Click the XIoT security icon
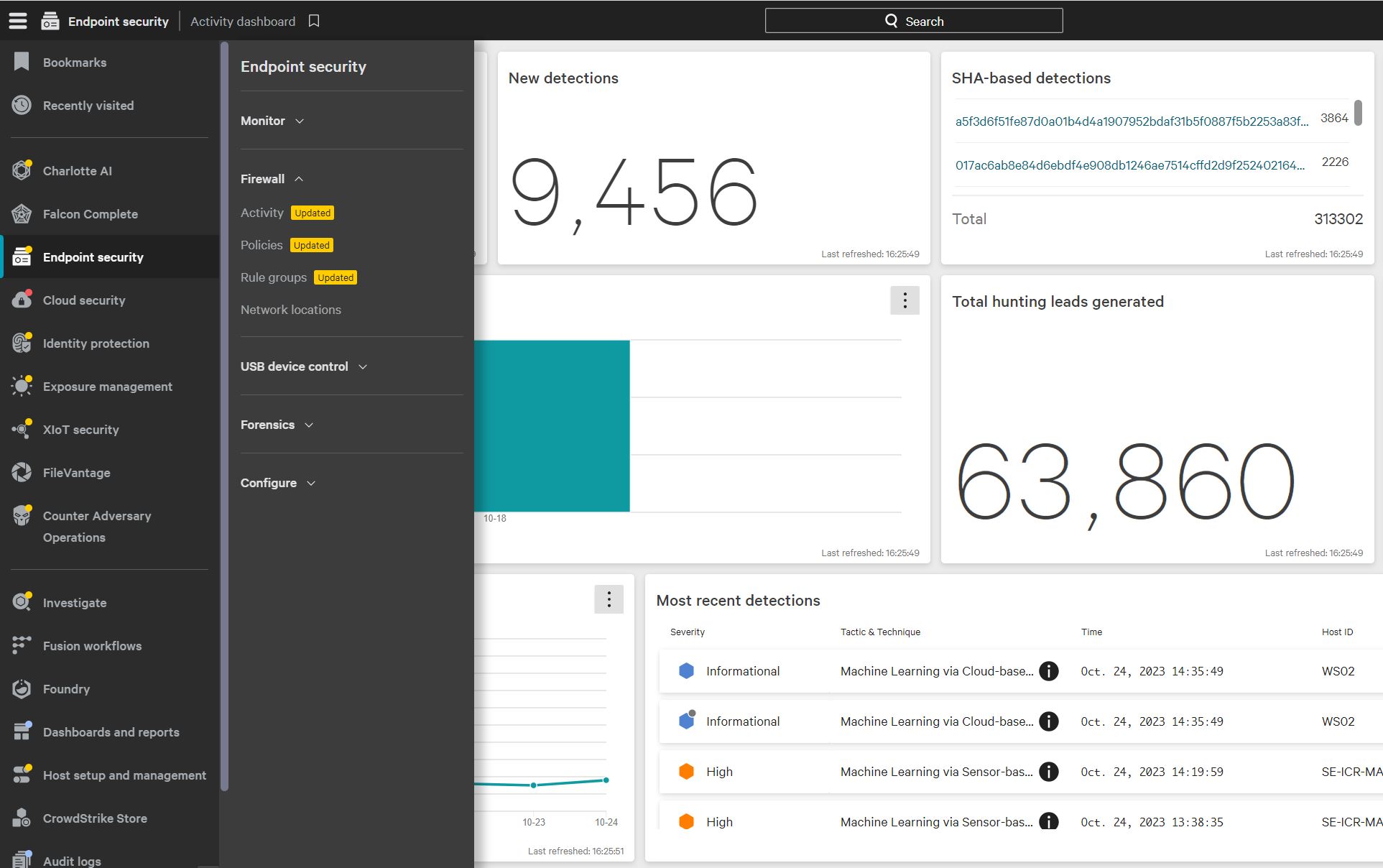The height and width of the screenshot is (868, 1383). 22,429
